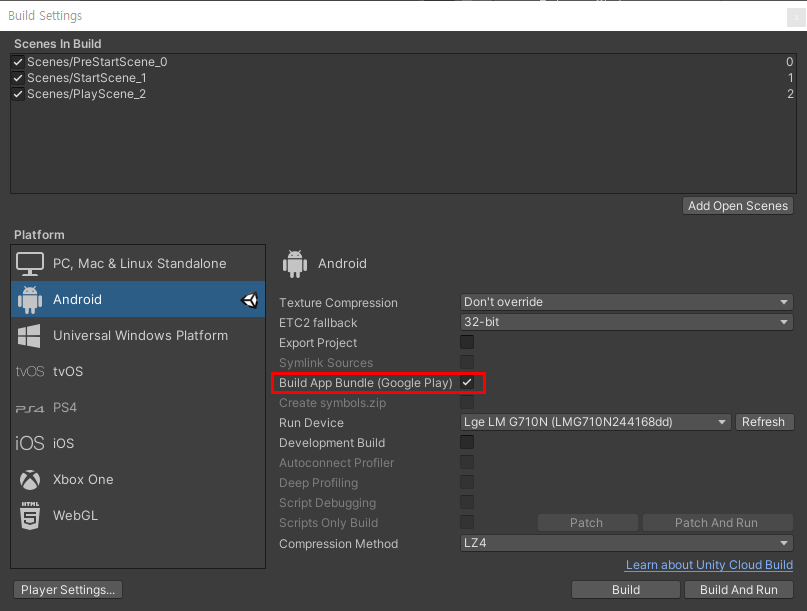Click the PC, Mac & Linux monitor icon
This screenshot has width=807, height=611.
pyautogui.click(x=30, y=264)
